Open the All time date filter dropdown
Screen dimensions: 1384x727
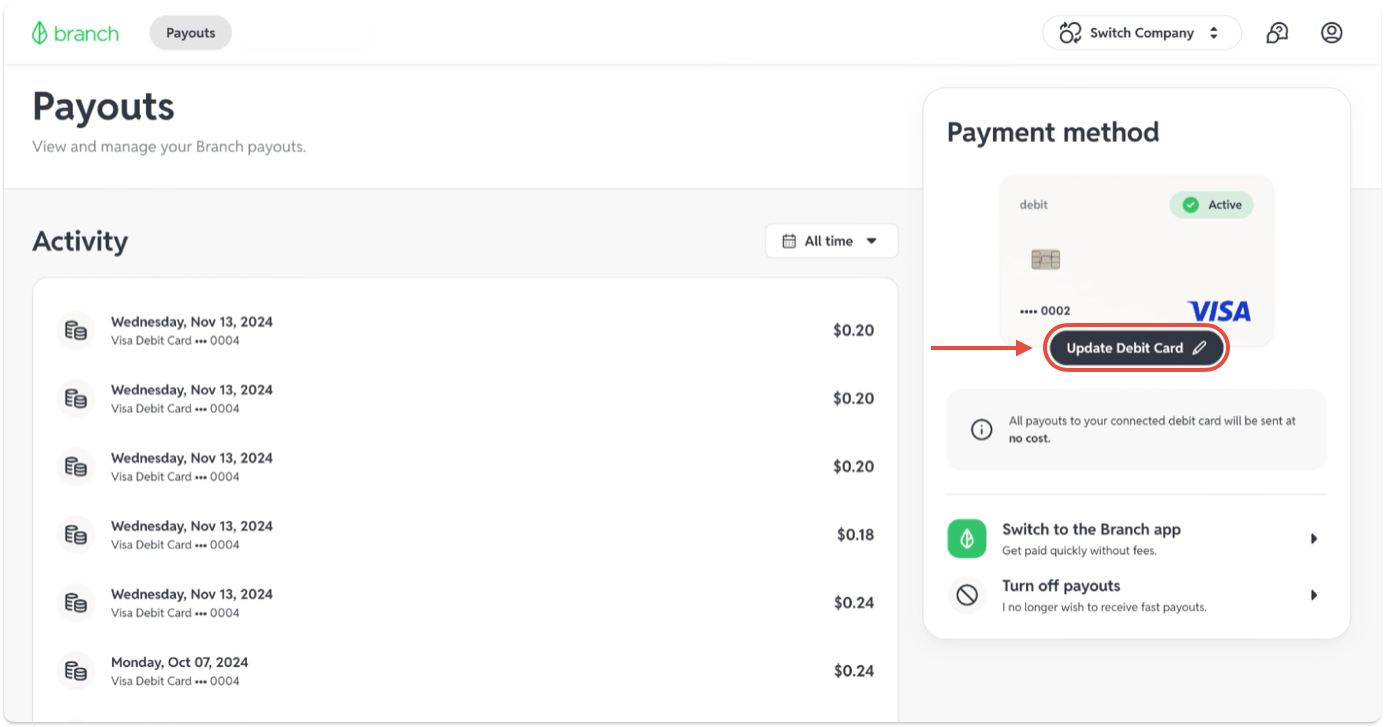(x=832, y=241)
